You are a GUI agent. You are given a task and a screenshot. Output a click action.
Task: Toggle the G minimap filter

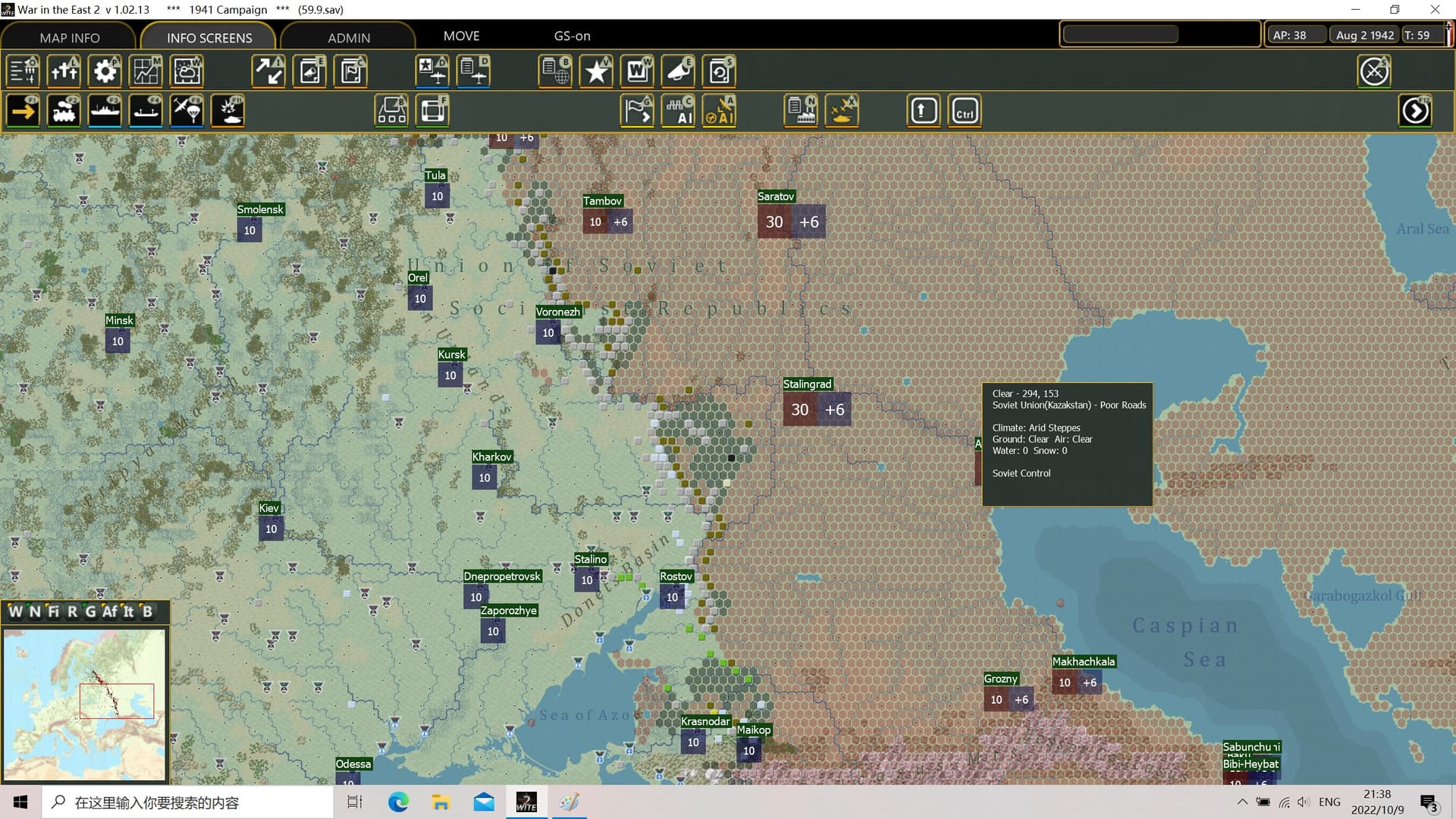click(90, 611)
